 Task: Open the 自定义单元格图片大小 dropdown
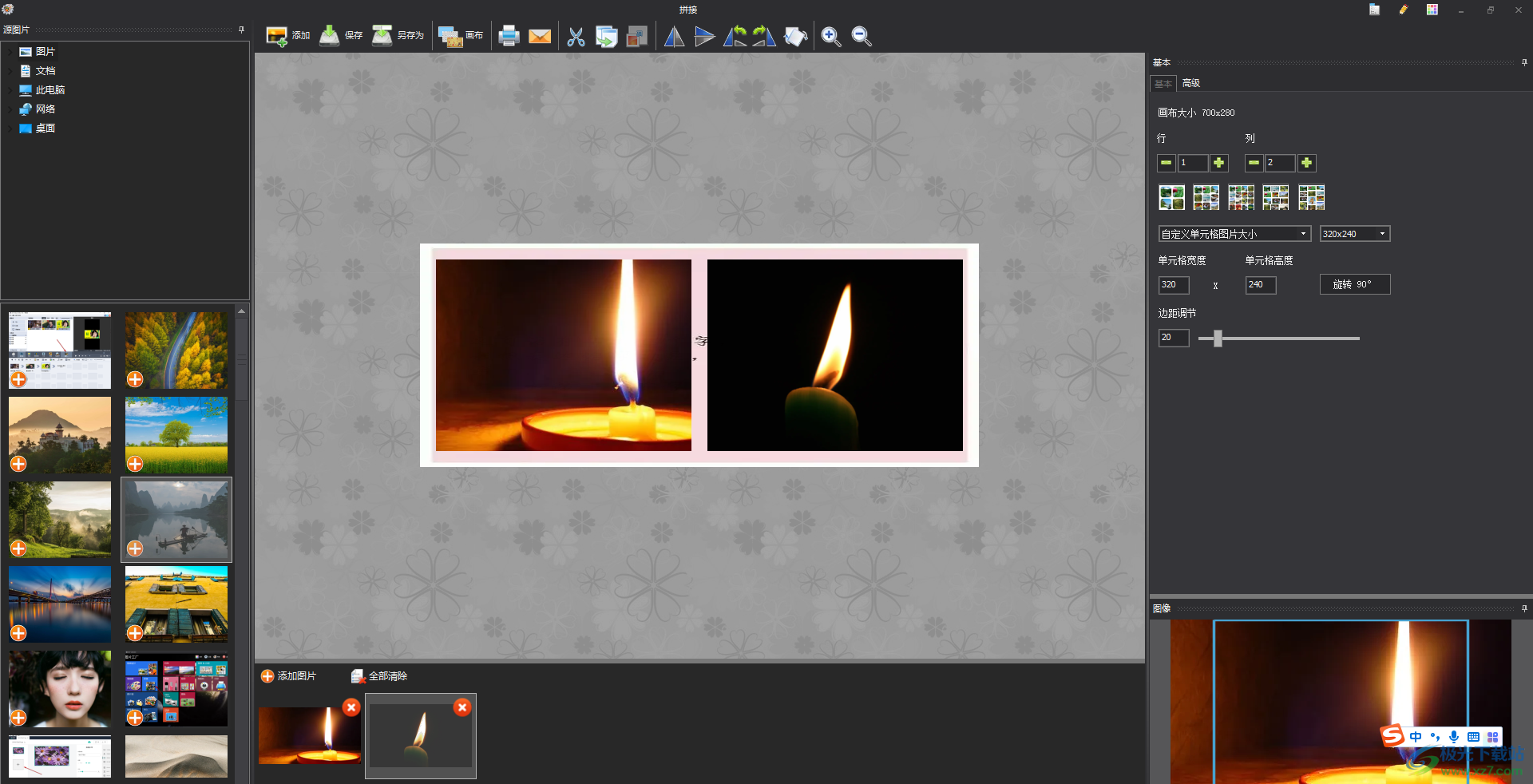(x=1234, y=234)
